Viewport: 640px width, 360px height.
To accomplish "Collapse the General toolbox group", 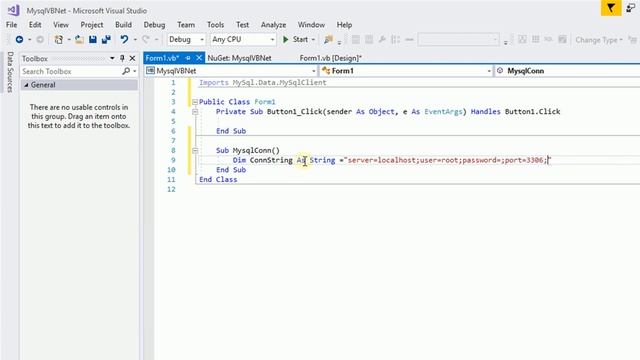I will (x=27, y=85).
